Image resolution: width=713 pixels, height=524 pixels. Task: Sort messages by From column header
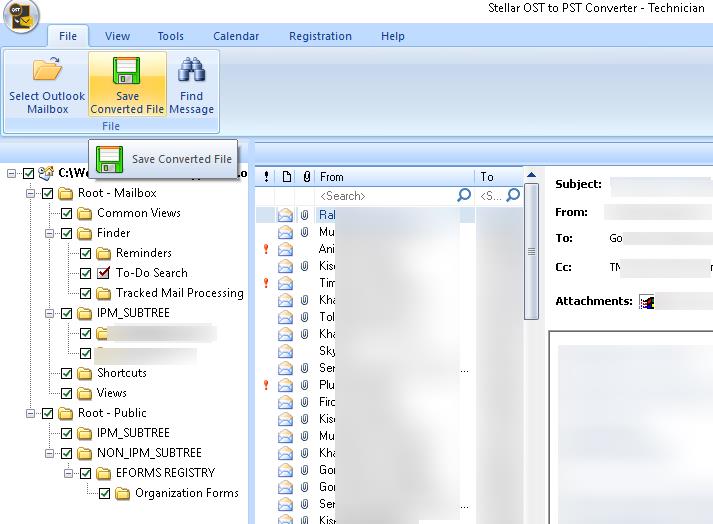395,177
